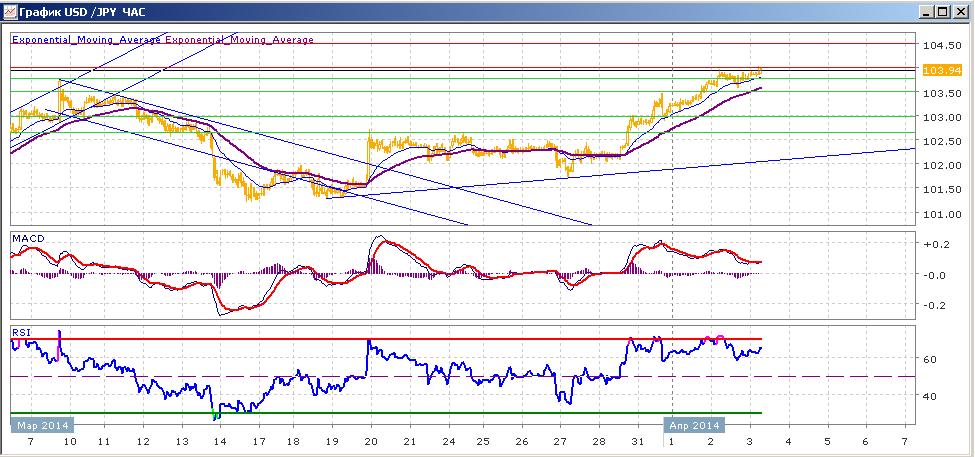Click the 103.00 price axis label
Image resolution: width=975 pixels, height=457 pixels.
[940, 118]
